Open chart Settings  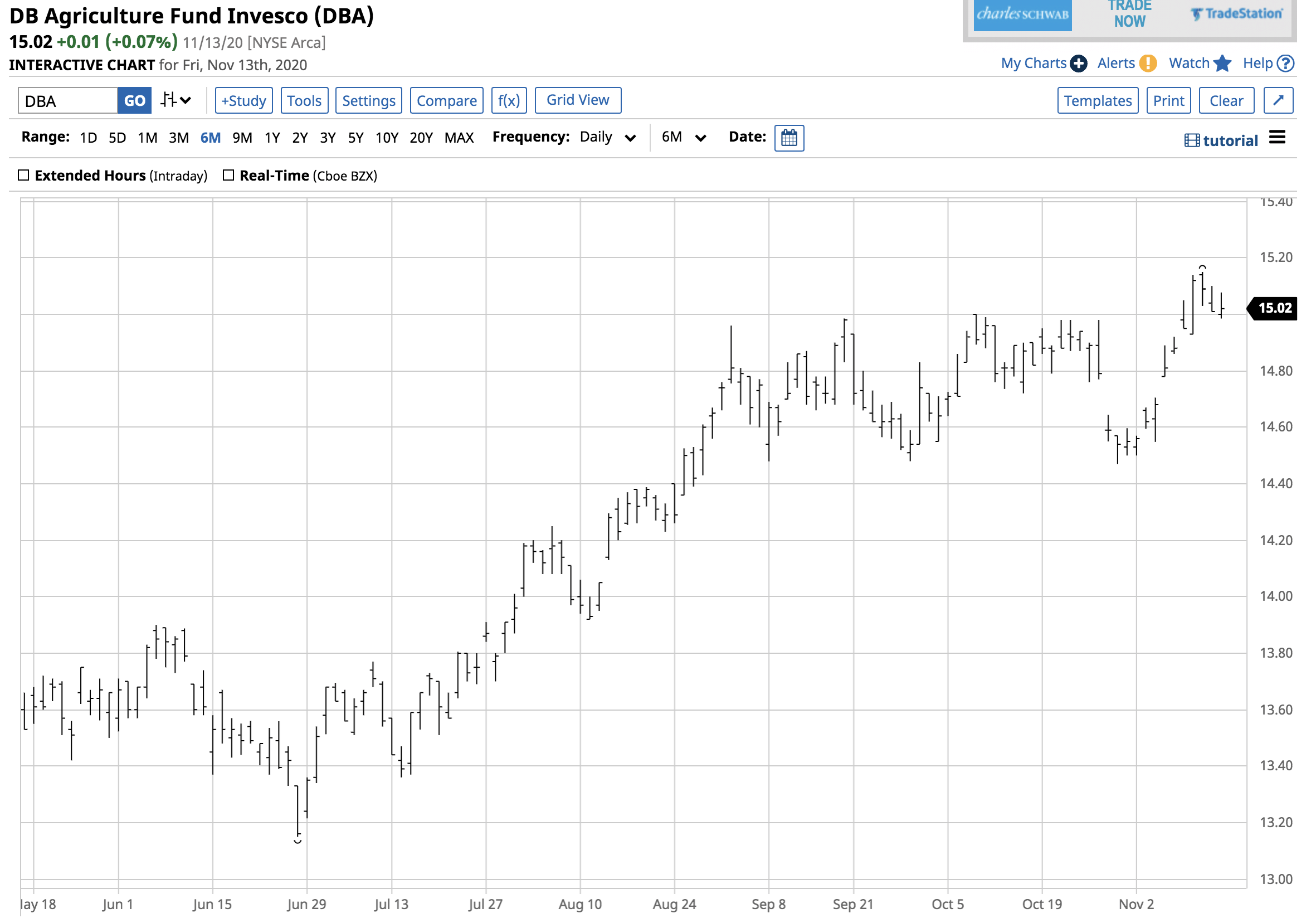pos(368,101)
